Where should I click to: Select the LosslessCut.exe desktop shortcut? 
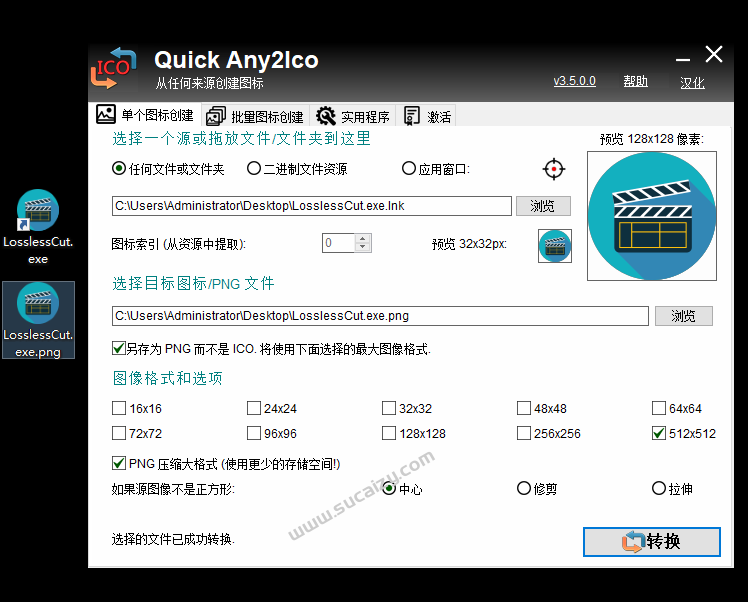point(38,227)
